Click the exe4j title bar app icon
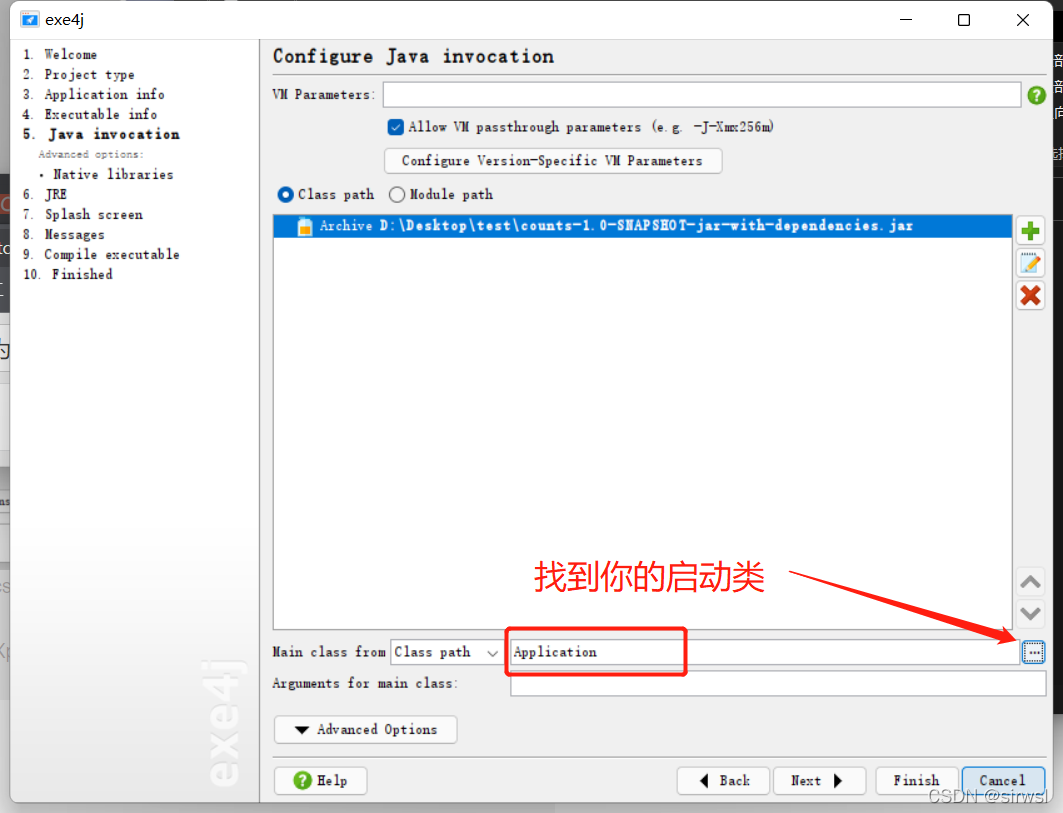 pos(30,20)
